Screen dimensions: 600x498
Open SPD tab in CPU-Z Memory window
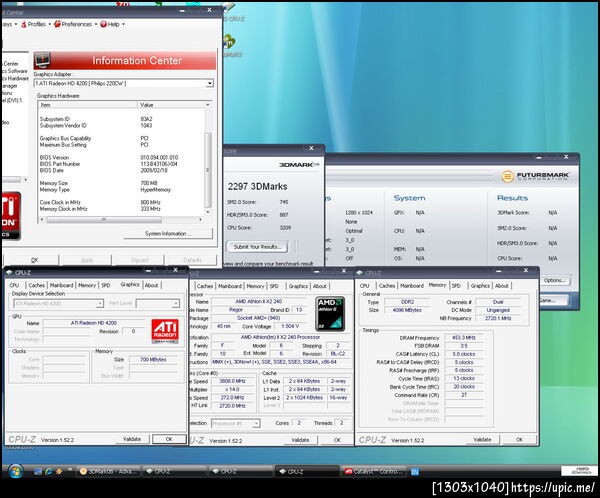(x=456, y=286)
